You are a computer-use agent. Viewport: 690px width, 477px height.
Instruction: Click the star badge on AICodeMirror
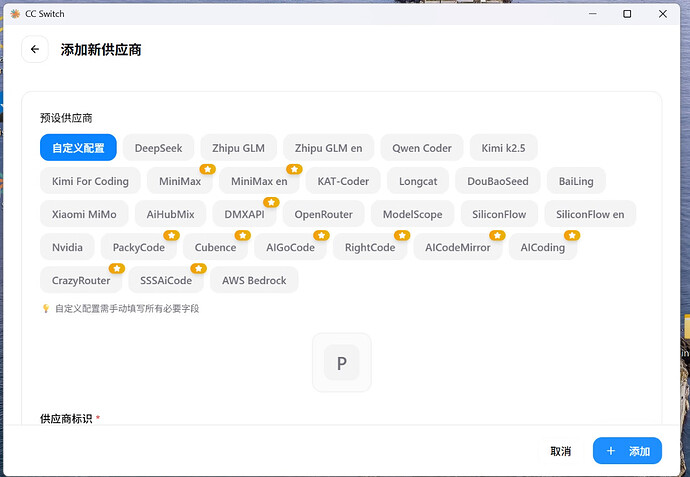[497, 235]
